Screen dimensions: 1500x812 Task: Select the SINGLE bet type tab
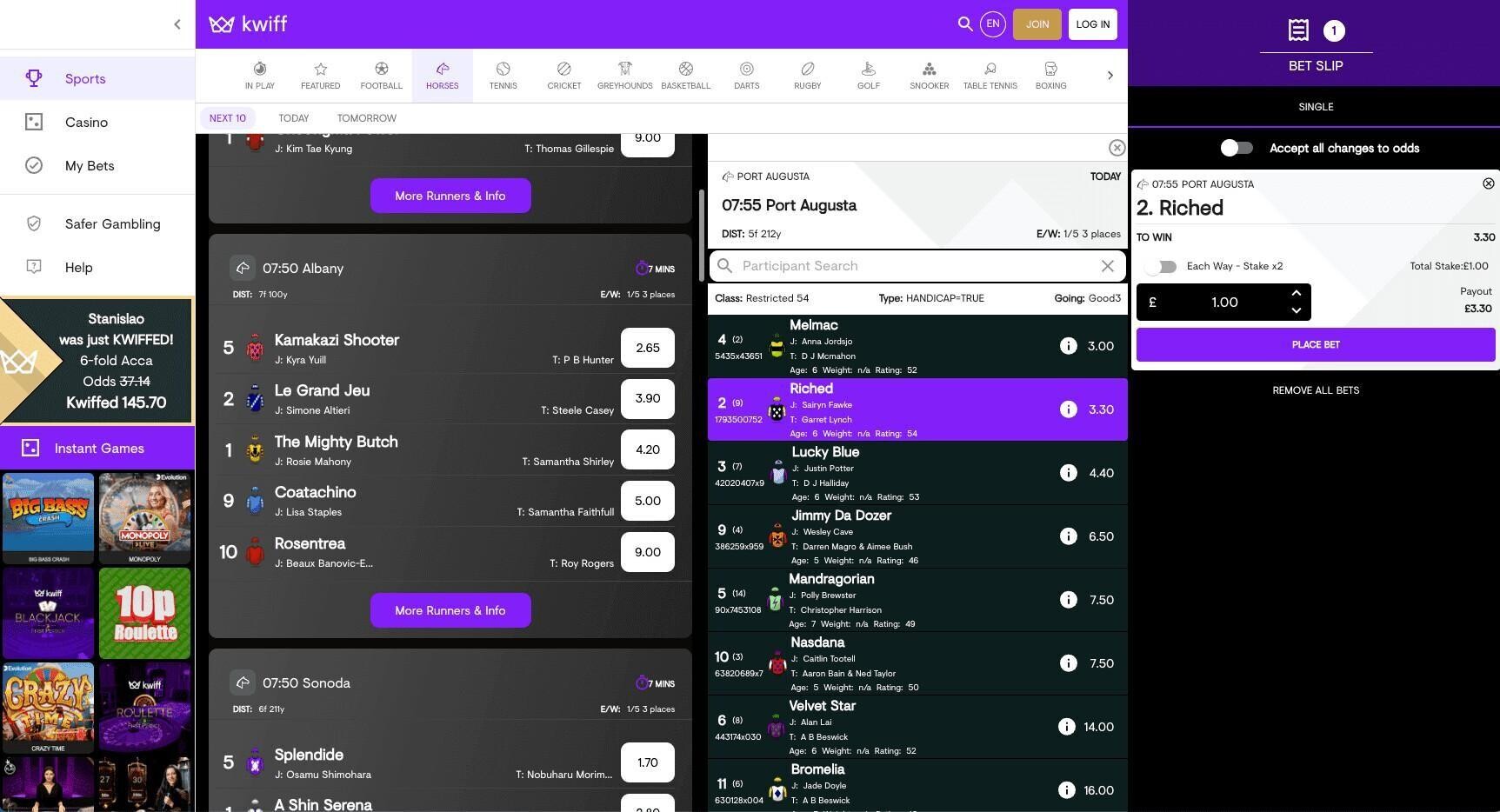click(x=1316, y=107)
